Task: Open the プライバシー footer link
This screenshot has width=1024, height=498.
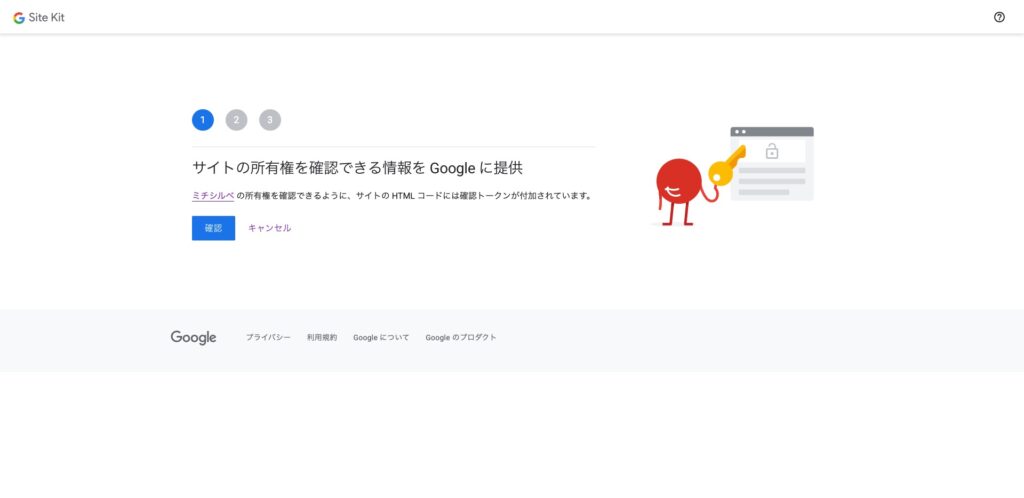Action: click(x=268, y=338)
